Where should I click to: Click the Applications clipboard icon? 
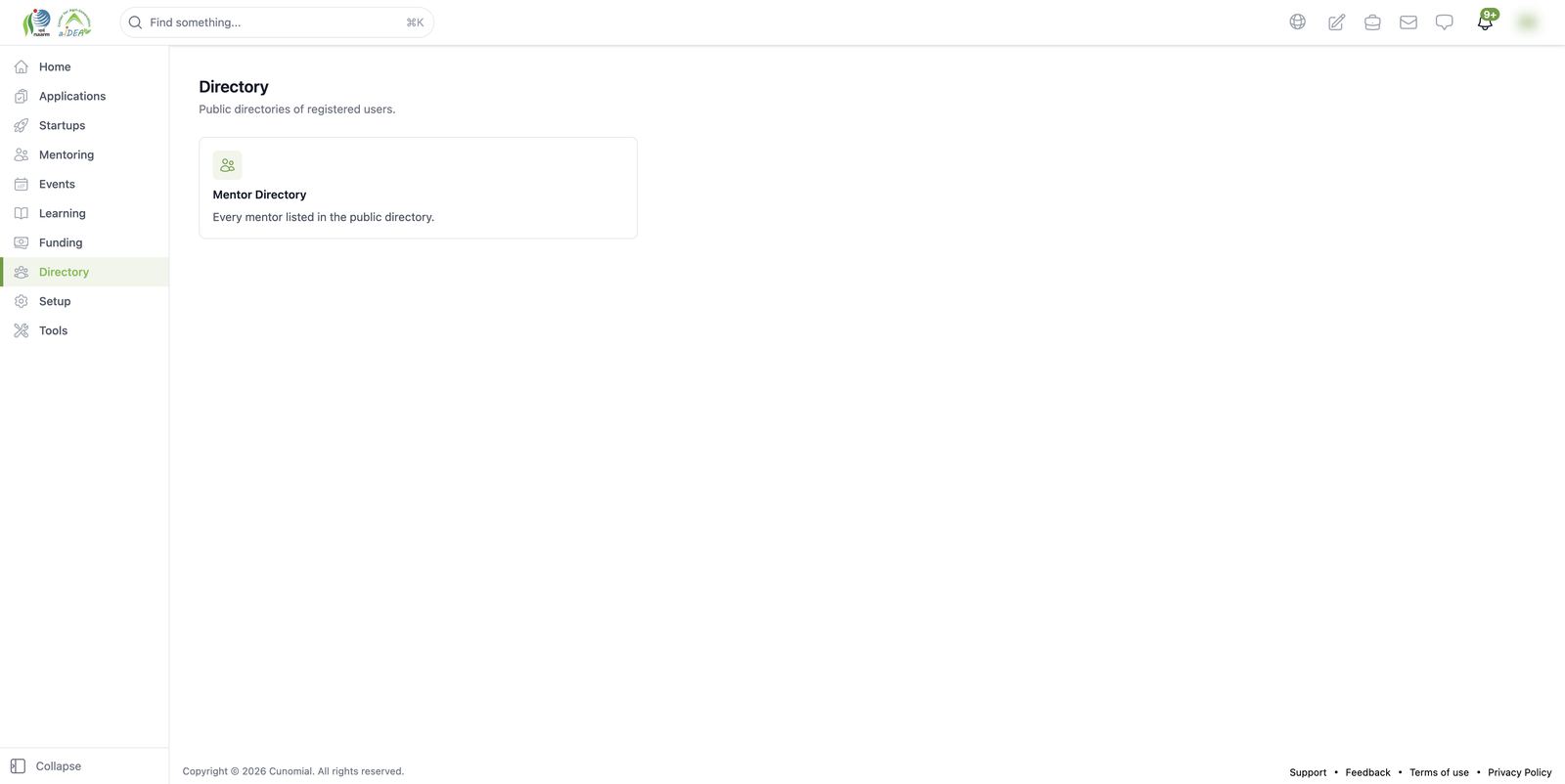pyautogui.click(x=21, y=96)
